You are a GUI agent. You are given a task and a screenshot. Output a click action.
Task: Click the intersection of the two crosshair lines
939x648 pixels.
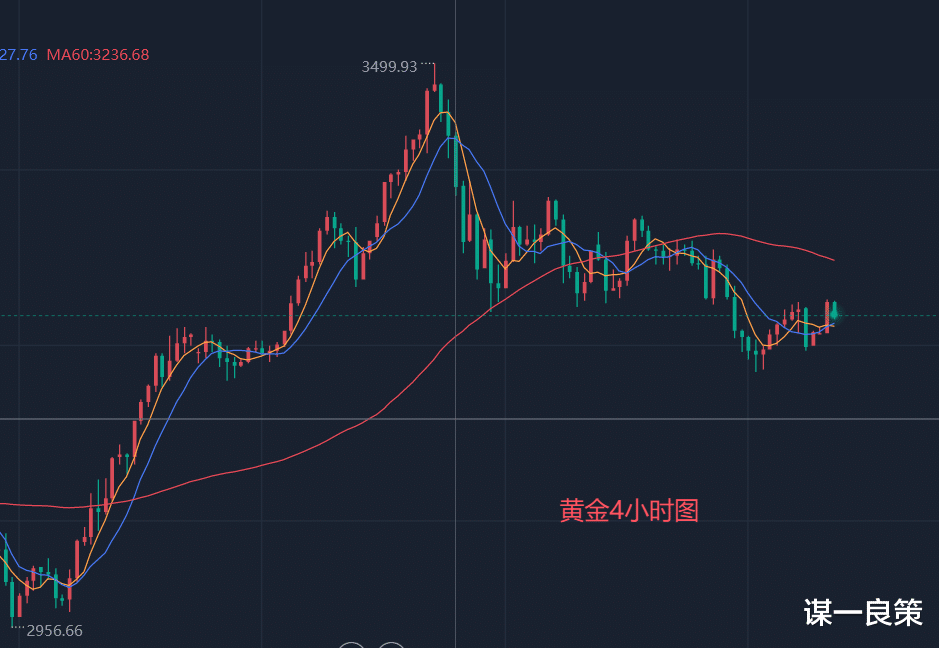pyautogui.click(x=455, y=419)
